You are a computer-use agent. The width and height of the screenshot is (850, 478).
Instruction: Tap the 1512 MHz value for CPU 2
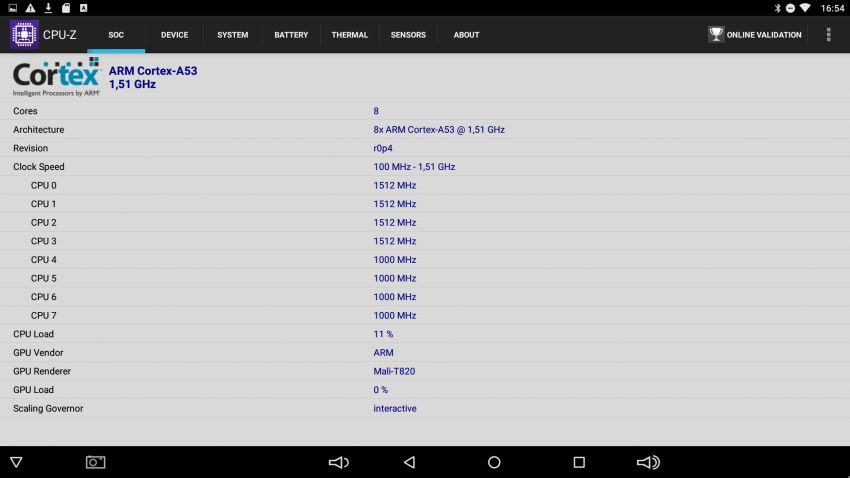395,222
